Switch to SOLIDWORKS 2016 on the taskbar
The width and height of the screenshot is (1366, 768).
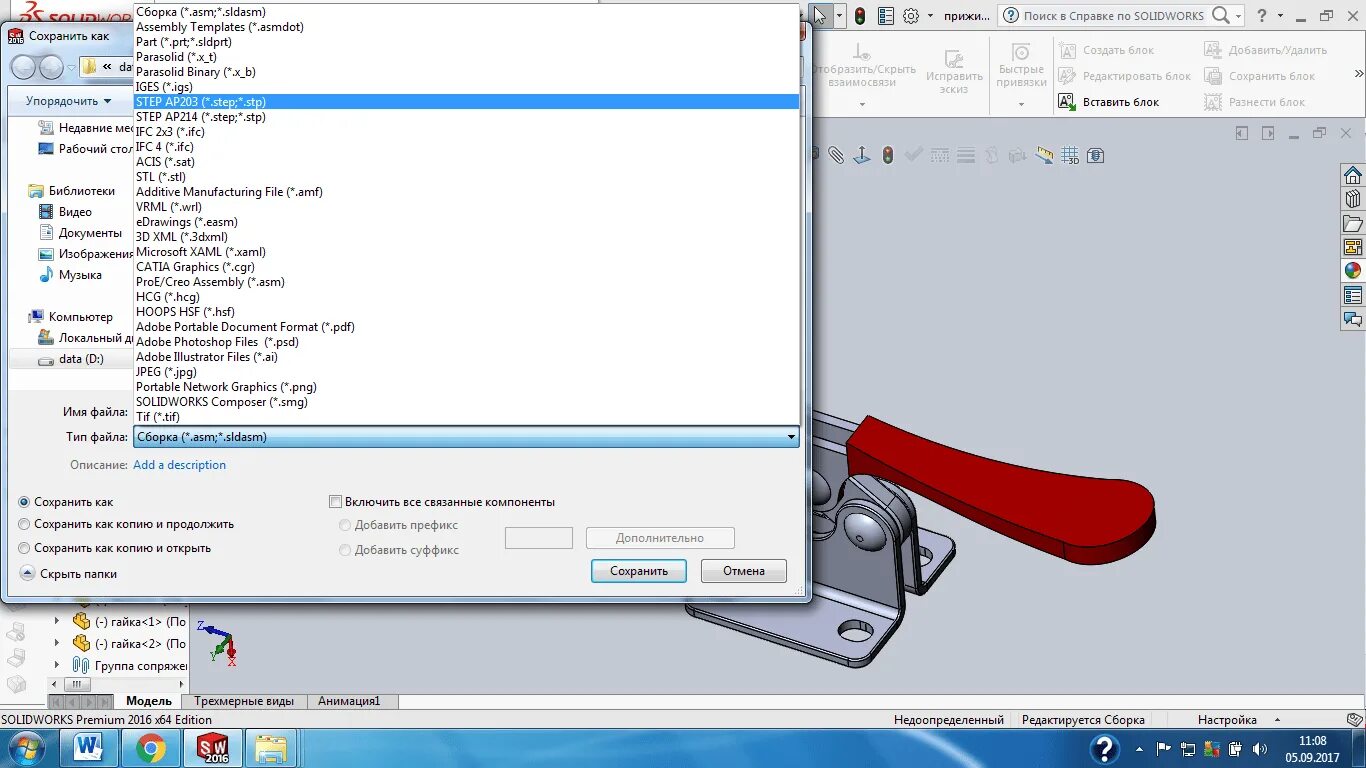(x=212, y=748)
